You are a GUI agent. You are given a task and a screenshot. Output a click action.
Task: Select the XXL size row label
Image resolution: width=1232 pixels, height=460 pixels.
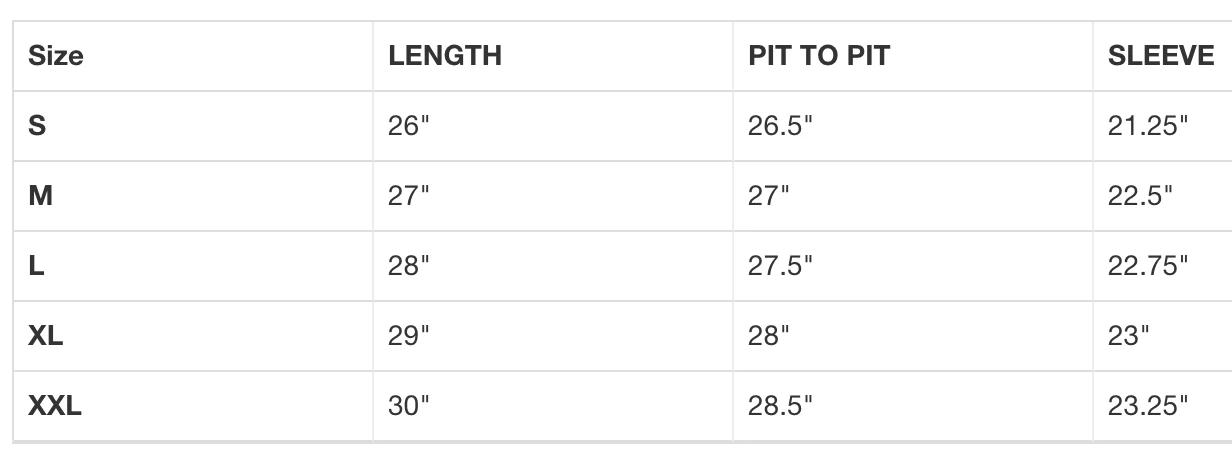(x=54, y=407)
